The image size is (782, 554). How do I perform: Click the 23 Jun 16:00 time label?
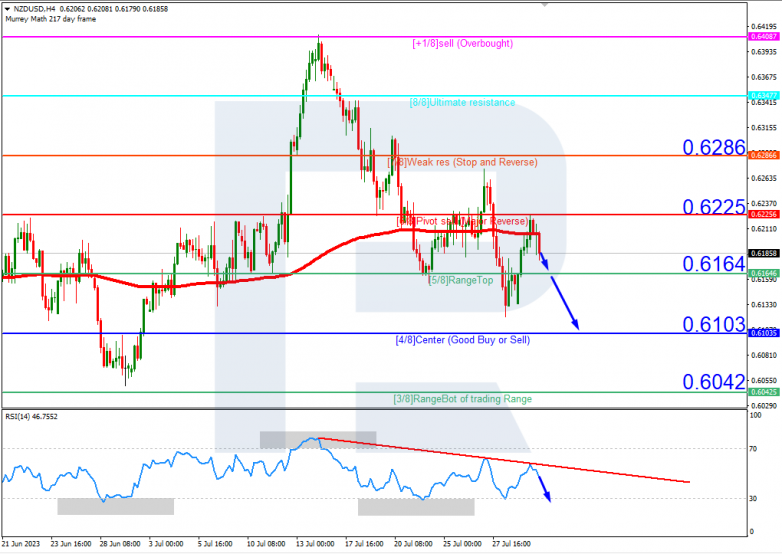[x=71, y=544]
